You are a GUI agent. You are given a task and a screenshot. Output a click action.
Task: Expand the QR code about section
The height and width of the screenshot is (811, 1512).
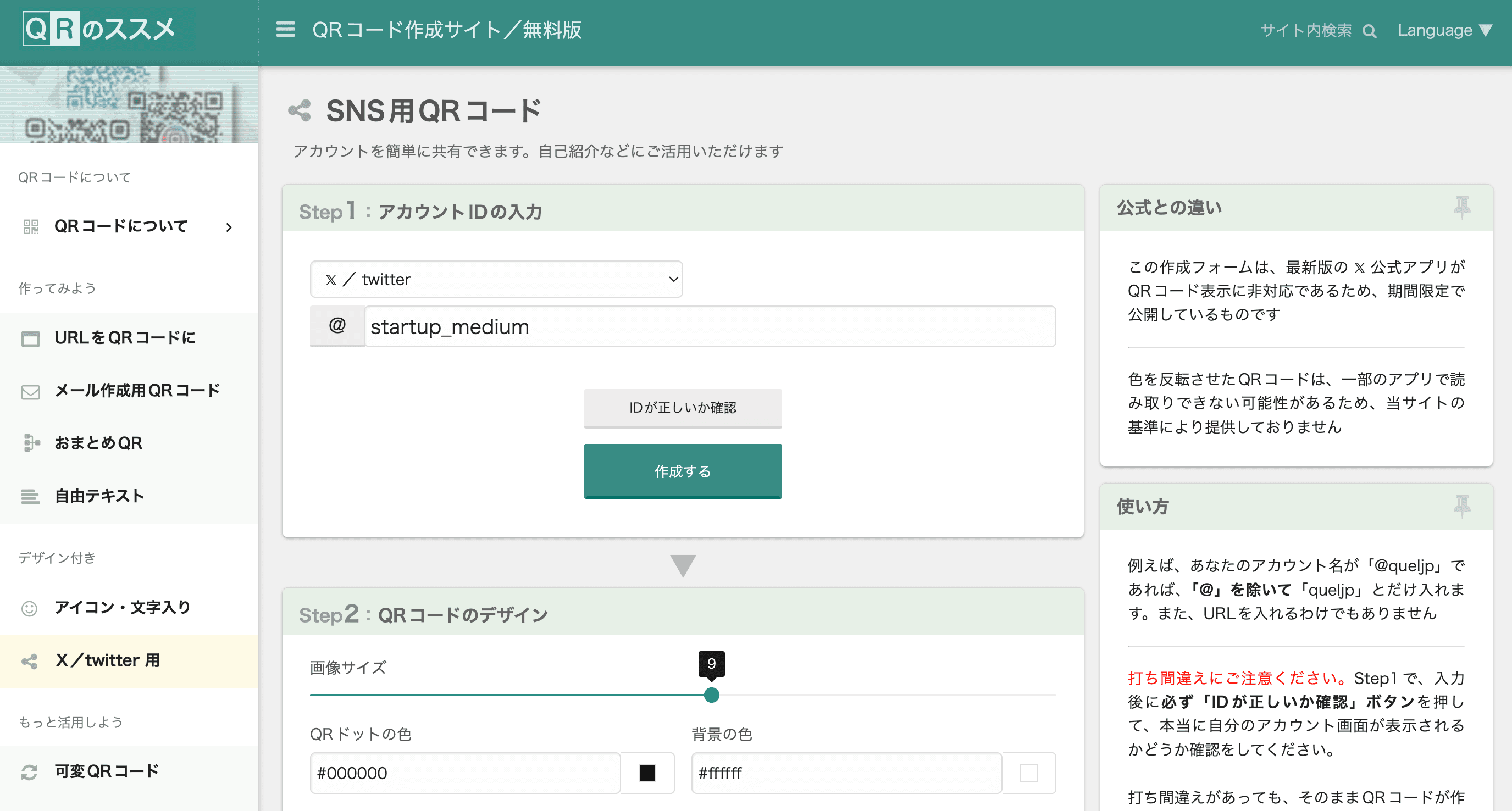[228, 226]
